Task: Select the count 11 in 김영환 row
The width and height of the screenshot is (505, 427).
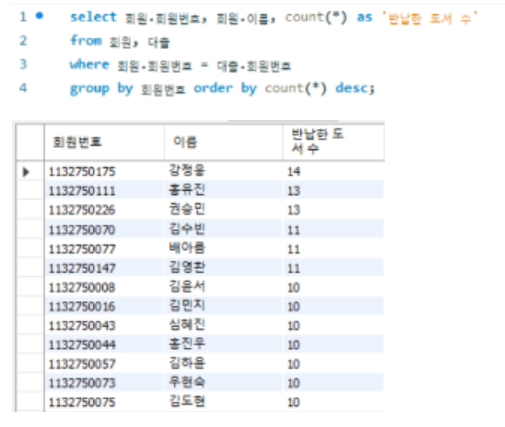Action: [x=334, y=268]
